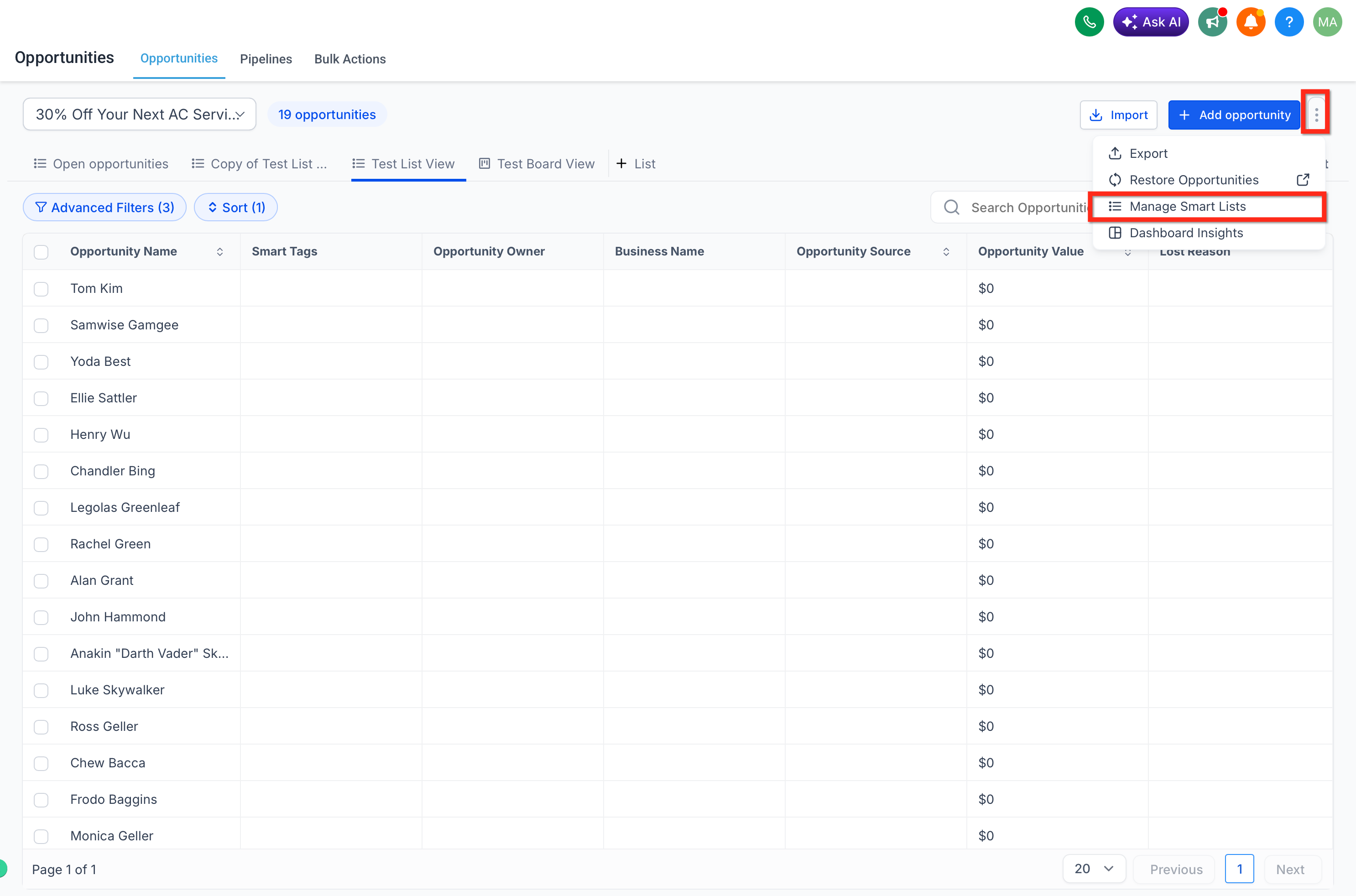This screenshot has height=896, width=1356.
Task: Open the MA user avatar
Action: pyautogui.click(x=1327, y=22)
